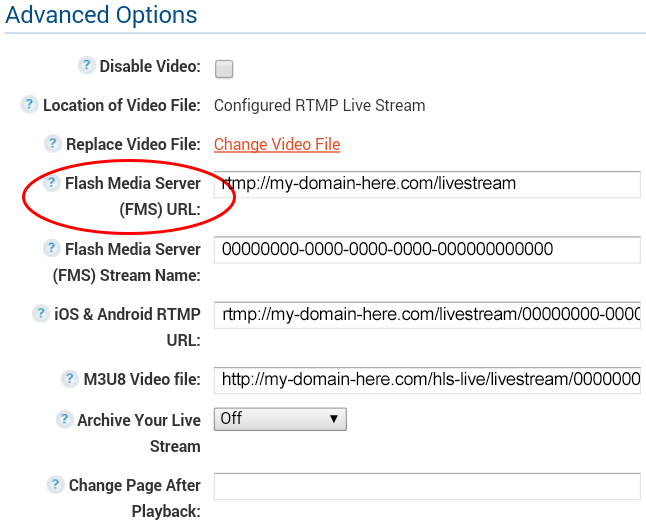Click help icon beside Disable Video

click(x=87, y=65)
